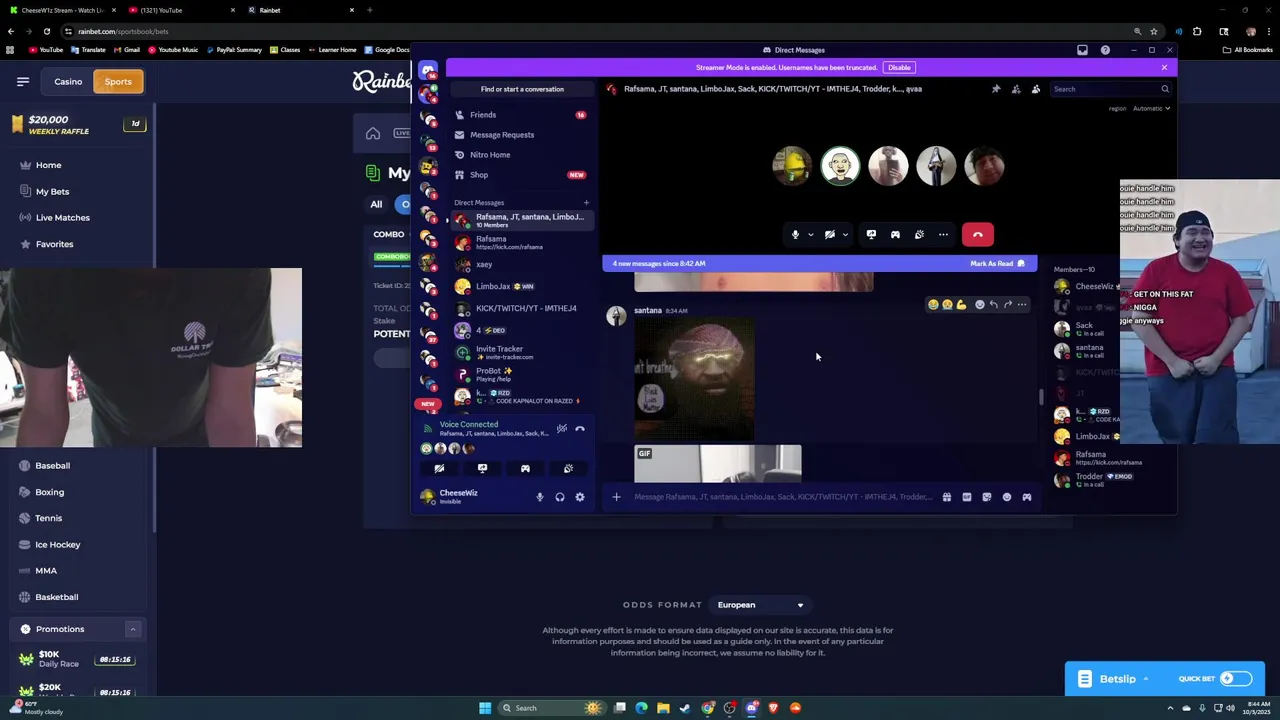Image resolution: width=1280 pixels, height=720 pixels.
Task: Mute microphone in call controls
Action: [795, 235]
